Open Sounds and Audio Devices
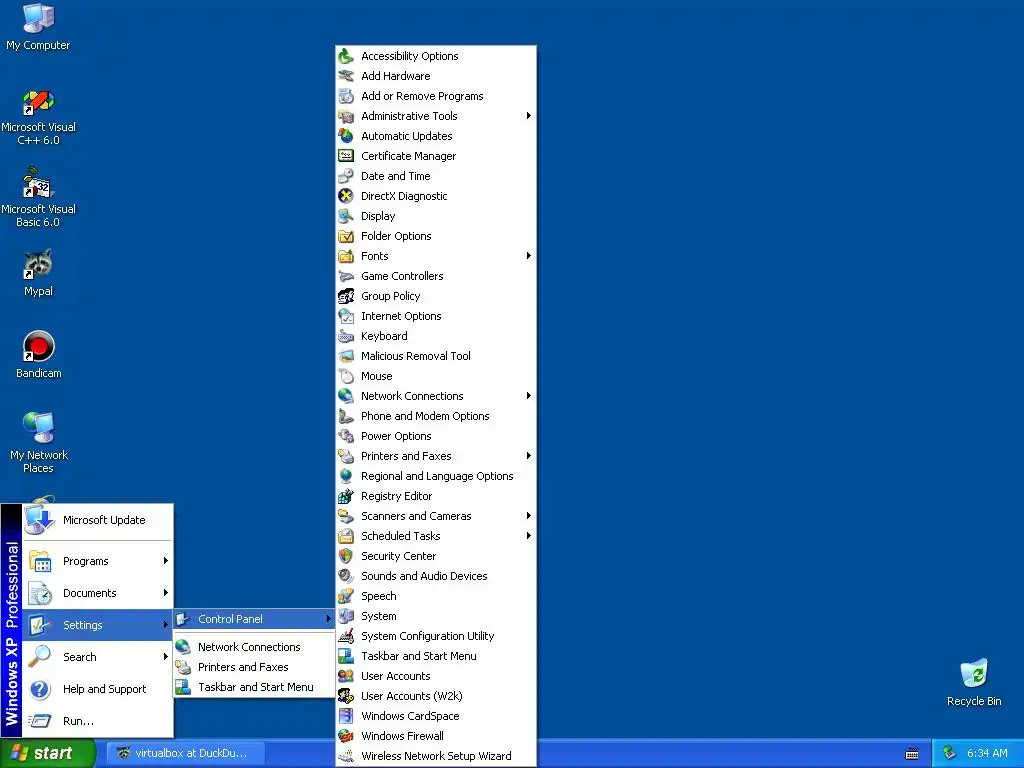This screenshot has width=1024, height=768. click(436, 576)
